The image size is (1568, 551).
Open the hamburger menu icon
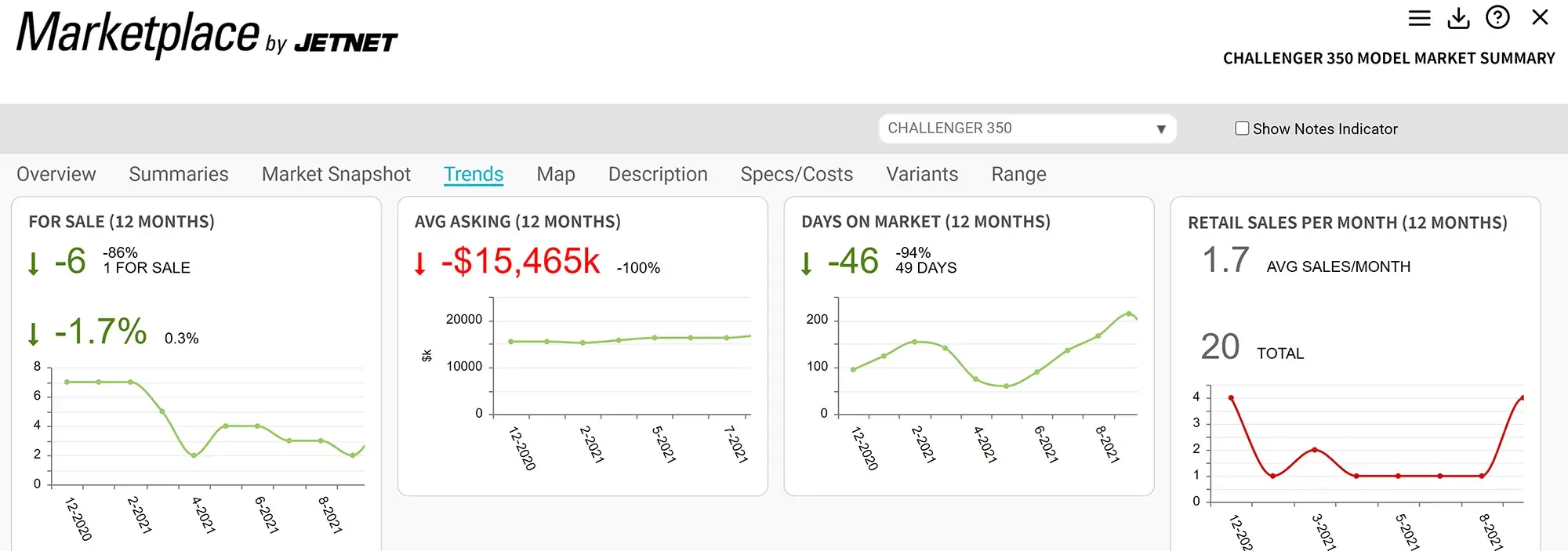click(1419, 18)
